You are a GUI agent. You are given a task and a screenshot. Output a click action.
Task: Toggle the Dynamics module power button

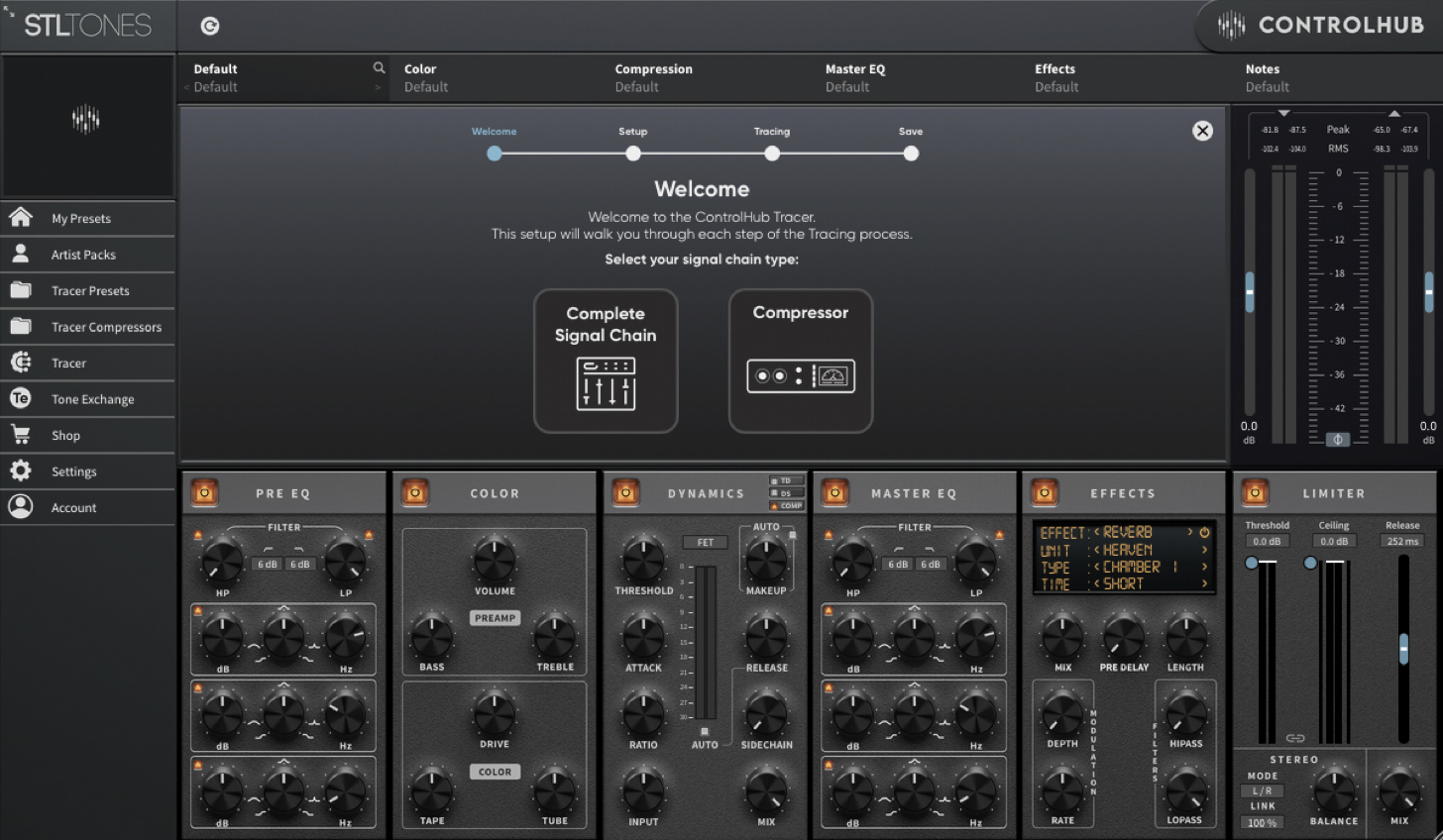pyautogui.click(x=625, y=492)
